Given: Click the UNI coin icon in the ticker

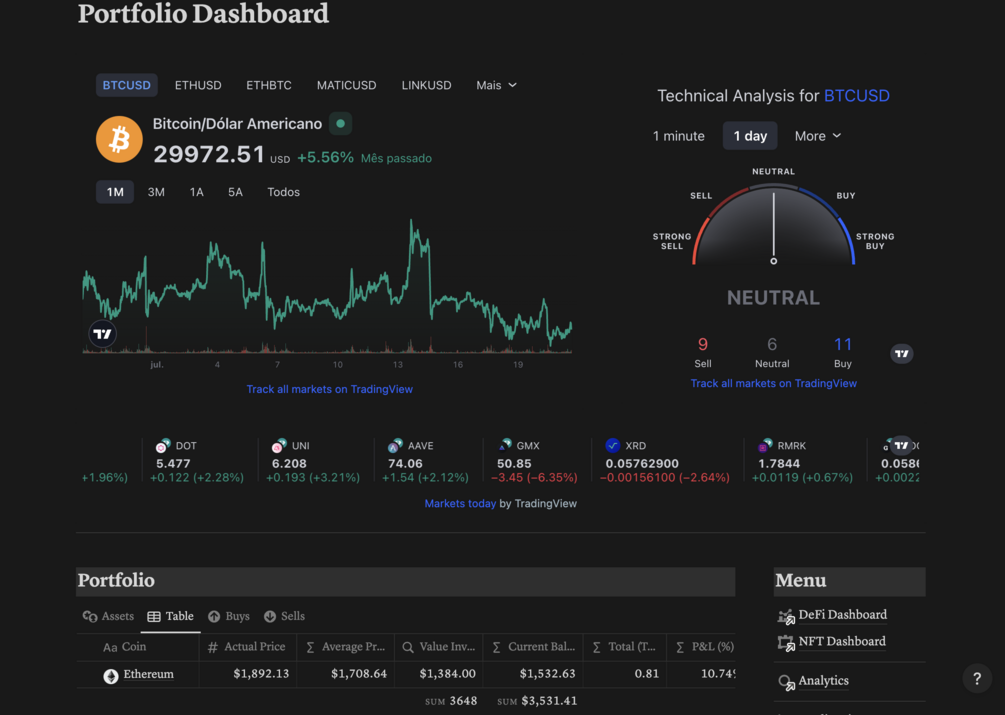Looking at the screenshot, I should coord(279,445).
